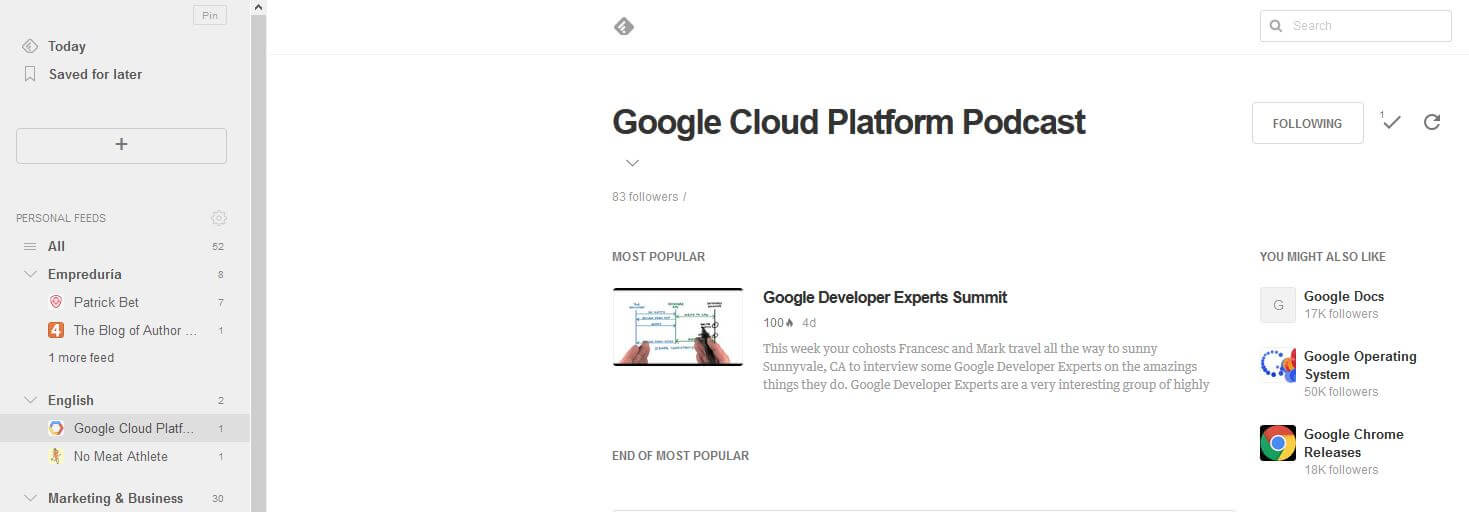
Task: Click the Google Chrome Releases icon
Action: (1278, 443)
